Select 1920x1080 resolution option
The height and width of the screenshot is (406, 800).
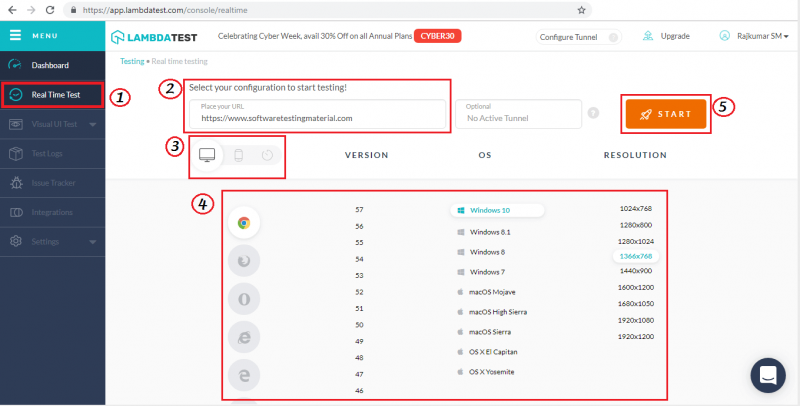[x=635, y=320]
